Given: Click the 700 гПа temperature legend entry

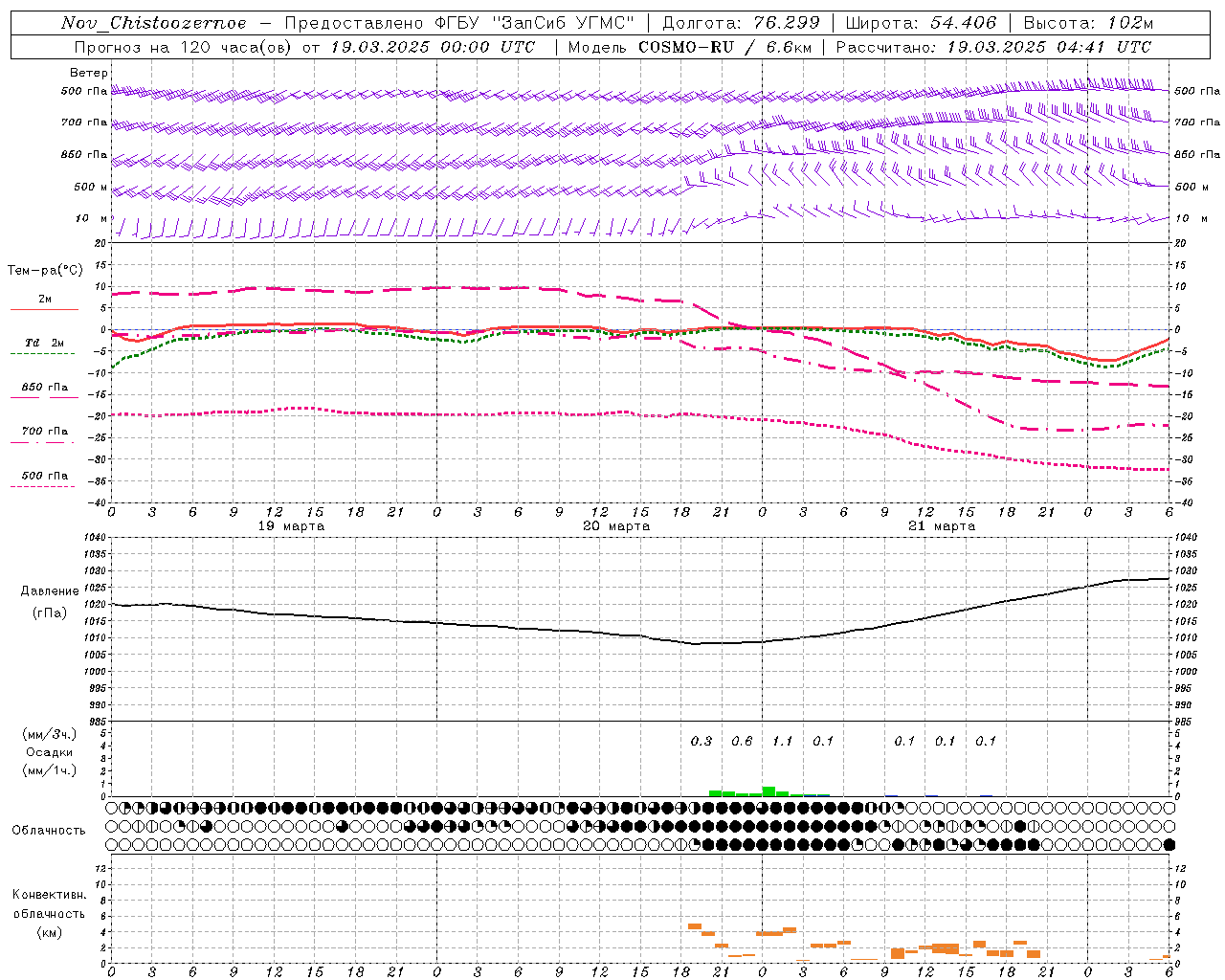Looking at the screenshot, I should tap(45, 432).
